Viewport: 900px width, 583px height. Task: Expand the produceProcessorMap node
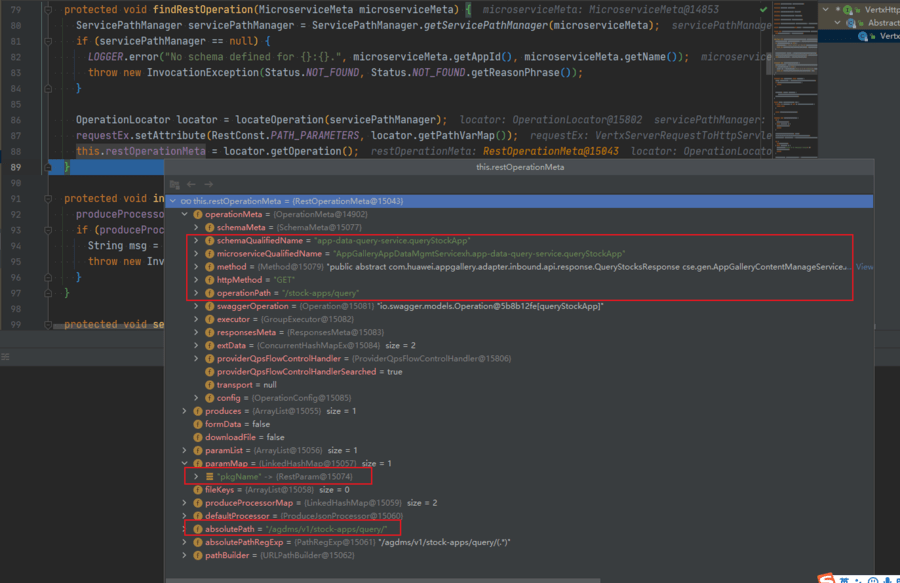tap(185, 503)
